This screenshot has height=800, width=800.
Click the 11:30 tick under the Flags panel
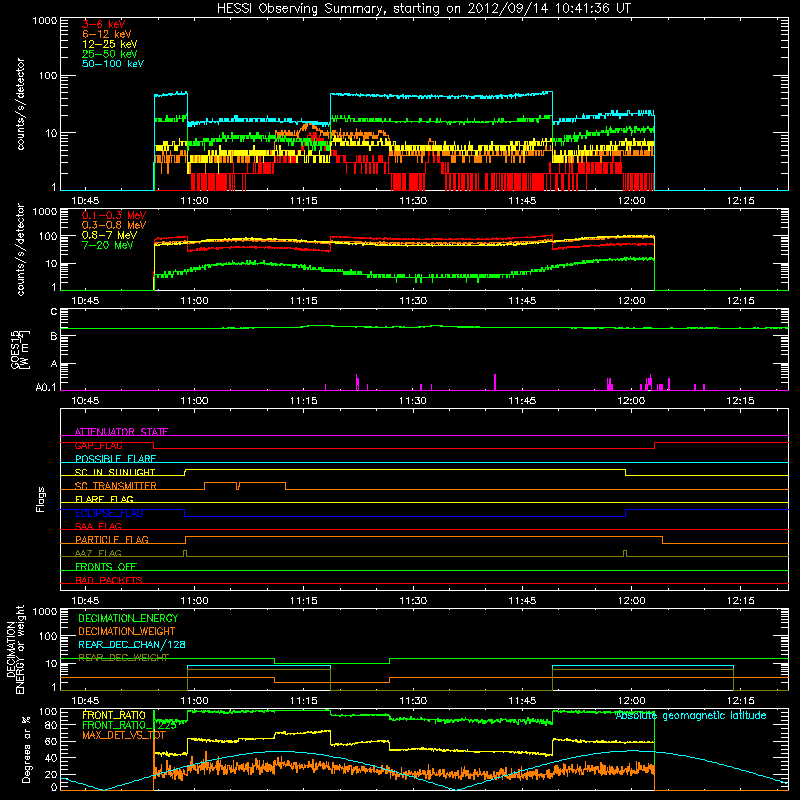413,601
